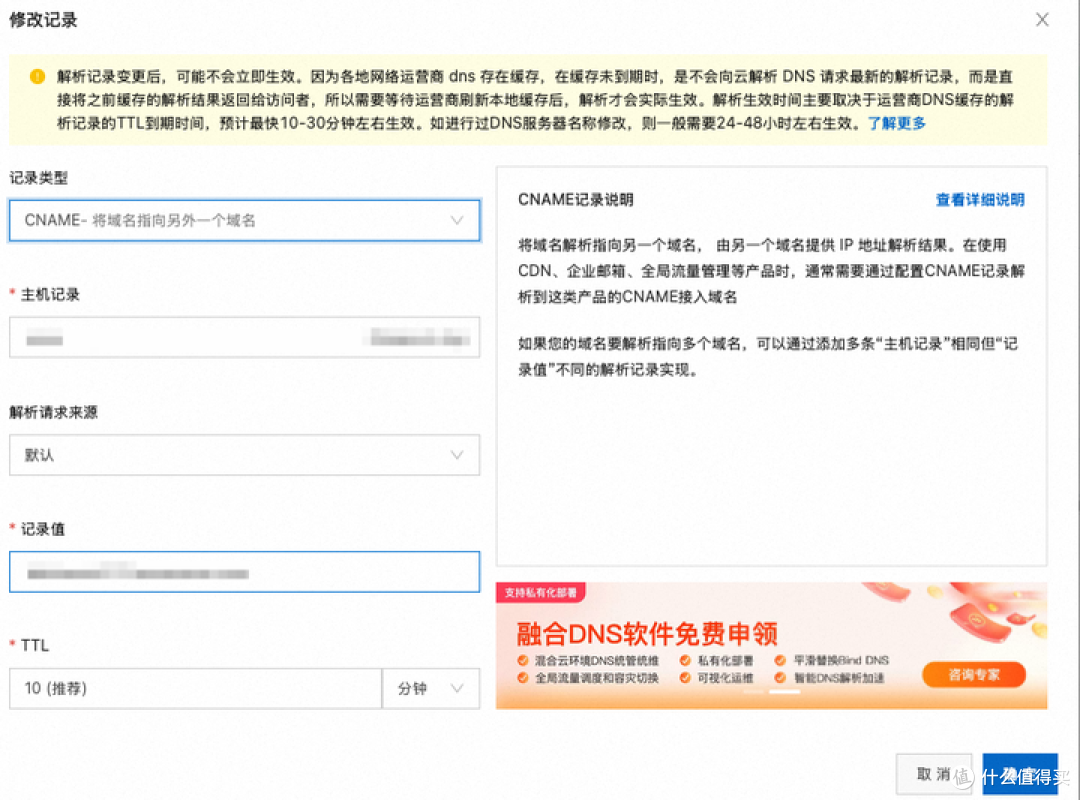Open the TTL unit 分钟 dropdown
The image size is (1080, 800).
pyautogui.click(x=431, y=688)
